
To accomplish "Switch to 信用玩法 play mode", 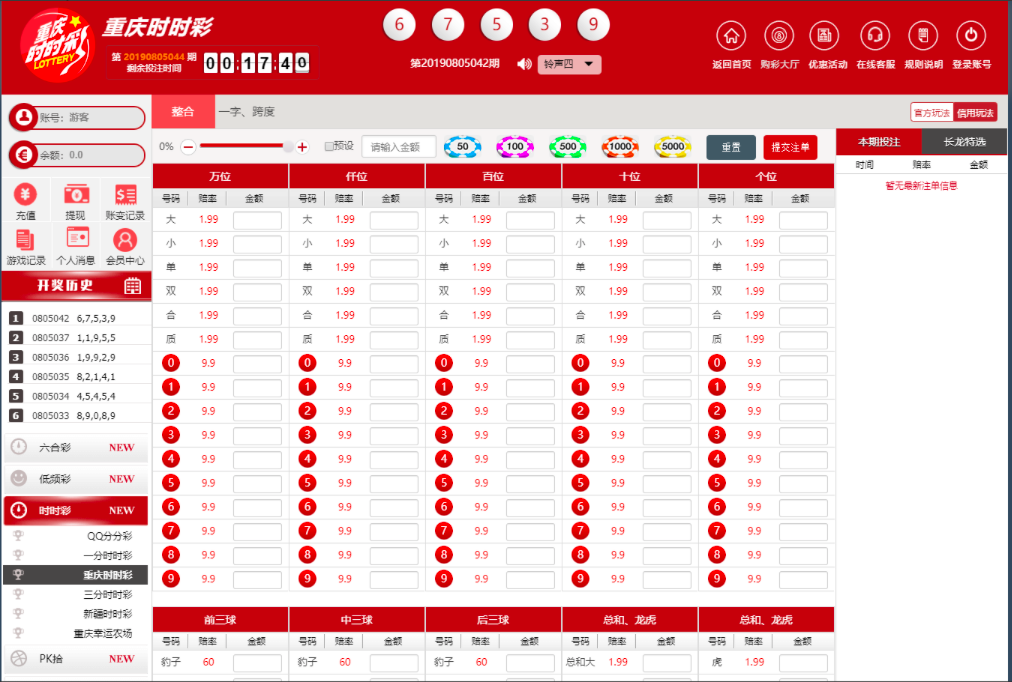I will [975, 113].
